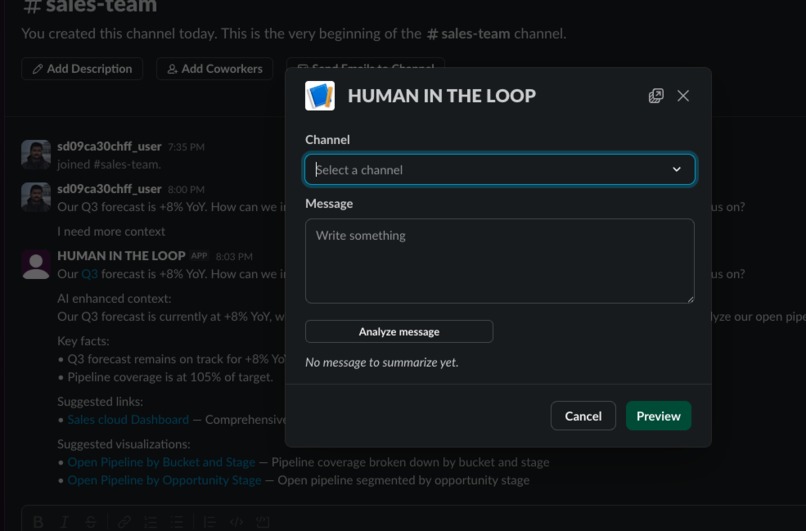Click the user avatar at the 7:35 PM message

click(x=36, y=154)
